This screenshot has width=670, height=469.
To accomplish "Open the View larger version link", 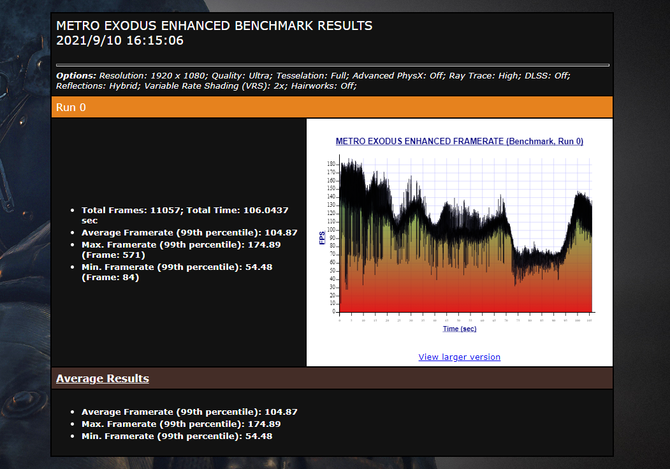I will (x=459, y=357).
